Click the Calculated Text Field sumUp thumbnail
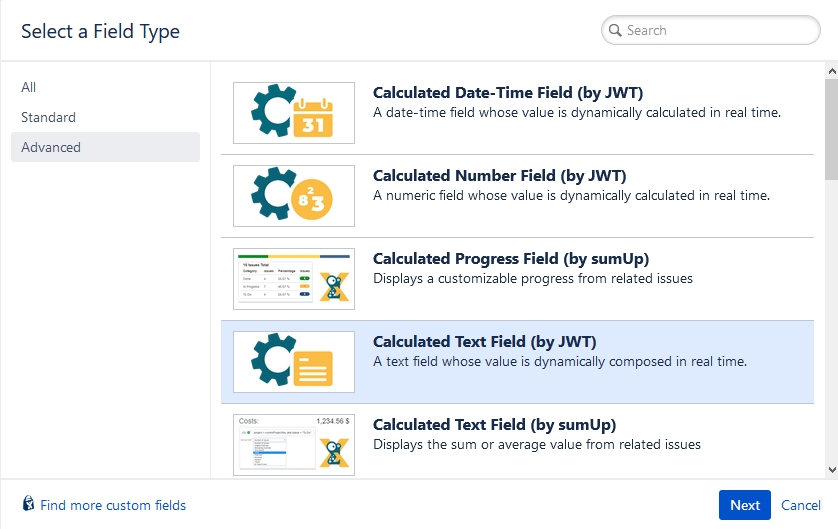Screen dimensions: 838x529 tap(293, 445)
